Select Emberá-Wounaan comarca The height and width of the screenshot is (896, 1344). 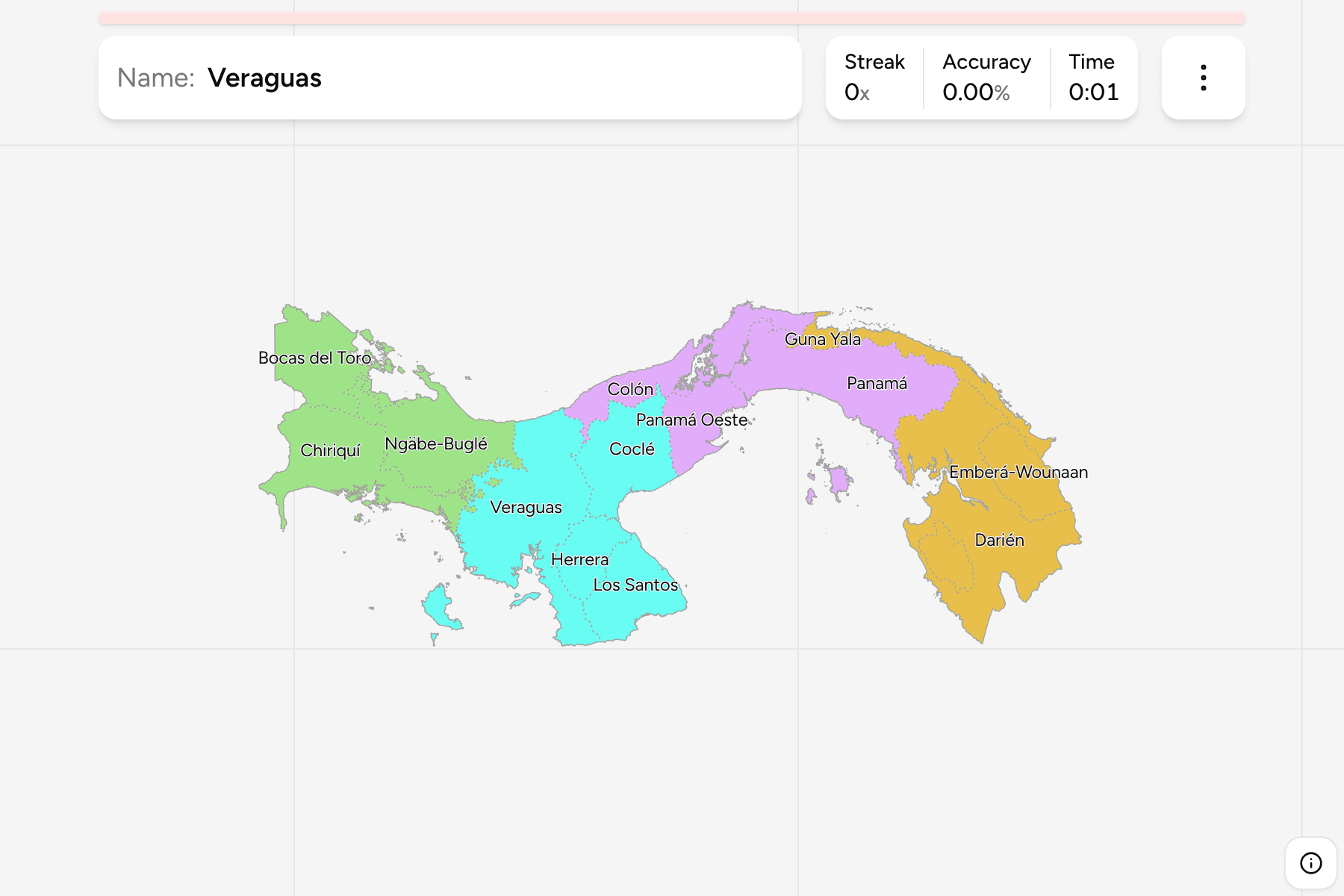coord(1018,473)
